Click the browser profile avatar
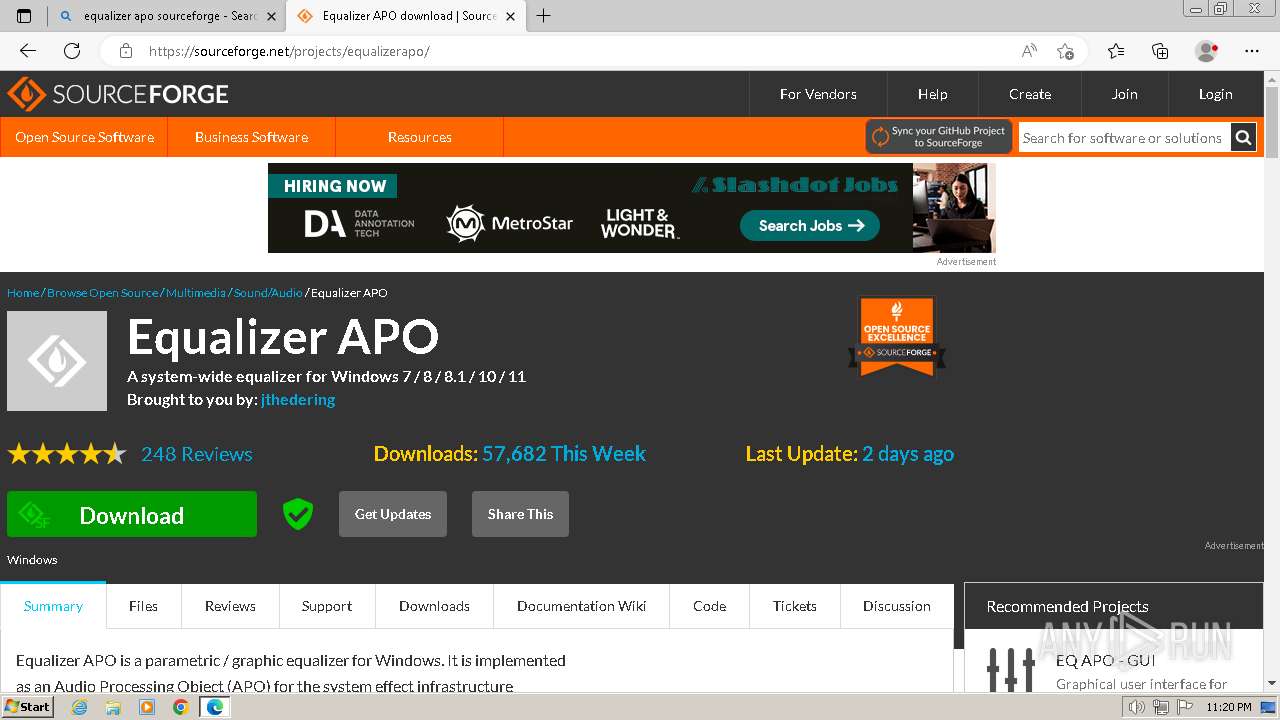This screenshot has width=1280, height=720. click(1206, 51)
